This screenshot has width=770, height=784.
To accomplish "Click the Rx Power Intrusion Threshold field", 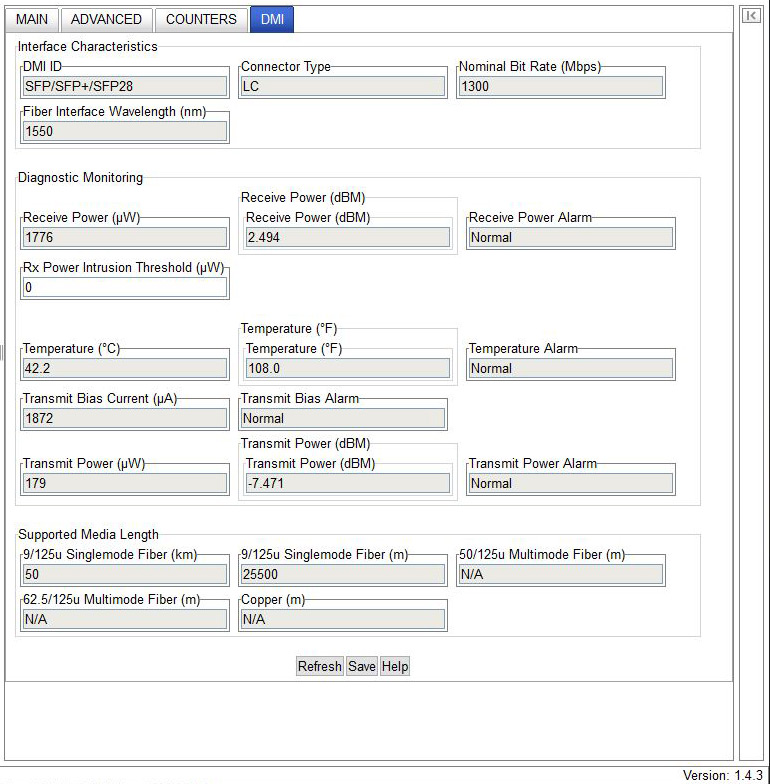I will 125,287.
